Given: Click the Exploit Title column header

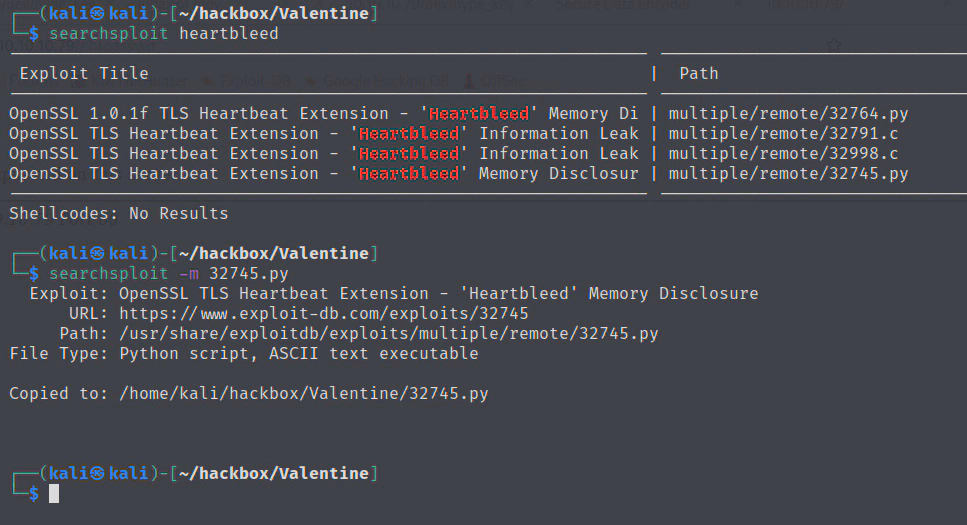Looking at the screenshot, I should (84, 73).
